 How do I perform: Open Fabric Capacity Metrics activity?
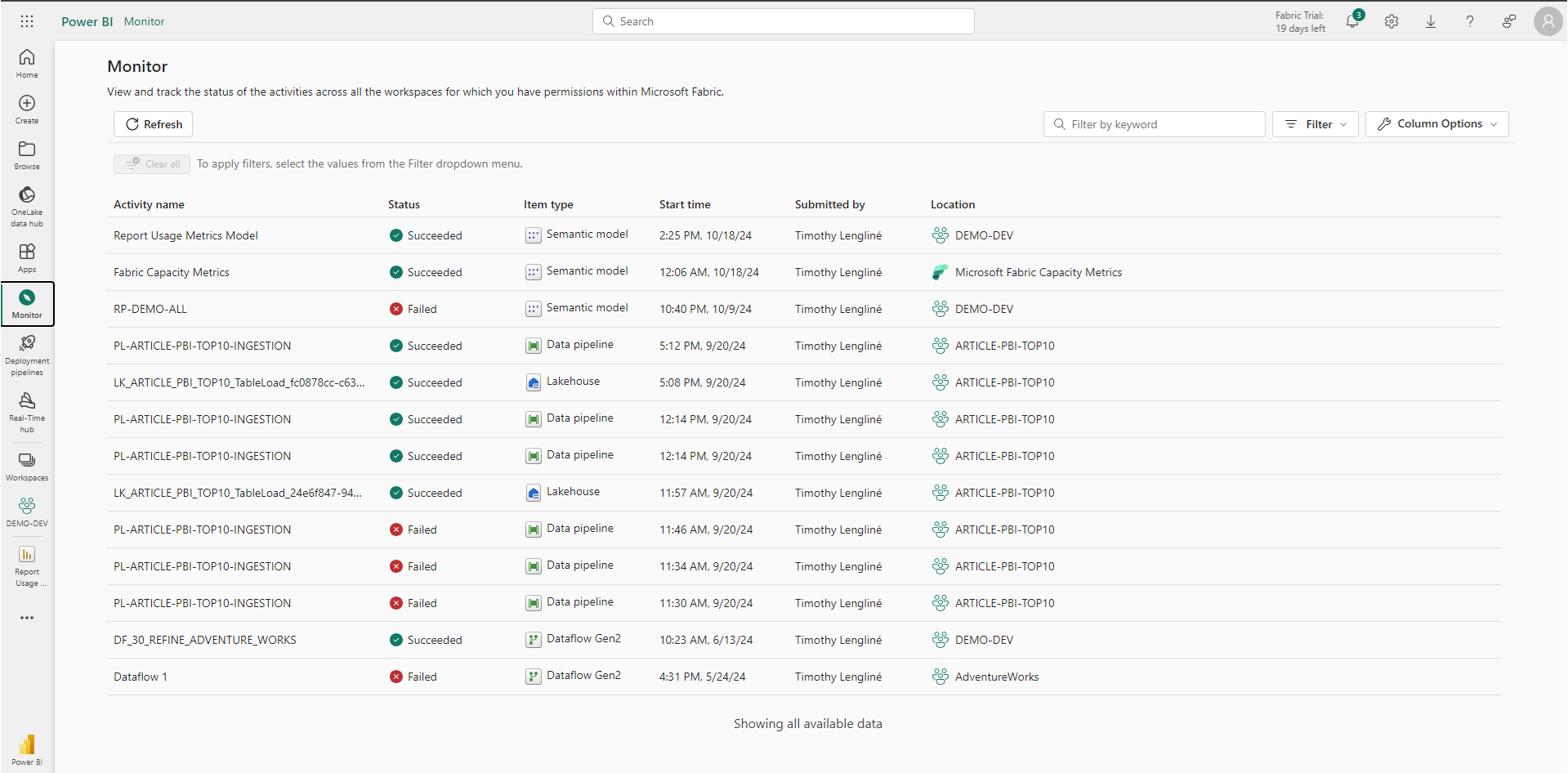pos(172,272)
